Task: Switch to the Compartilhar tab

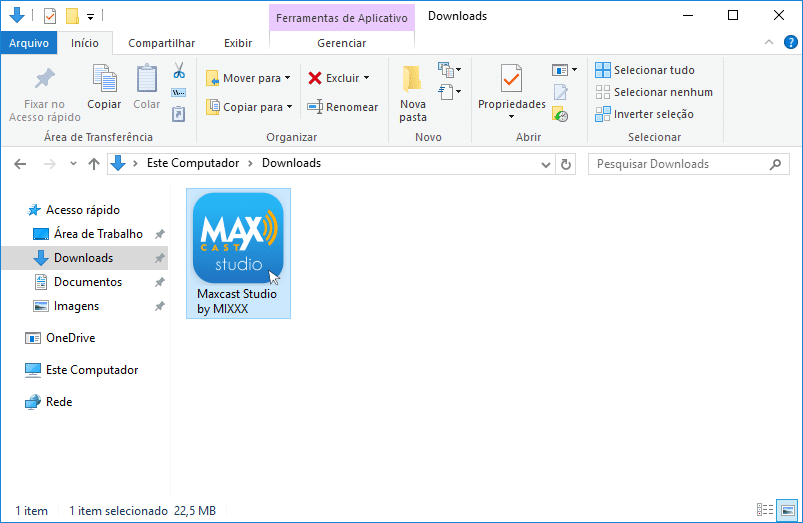Action: [161, 43]
